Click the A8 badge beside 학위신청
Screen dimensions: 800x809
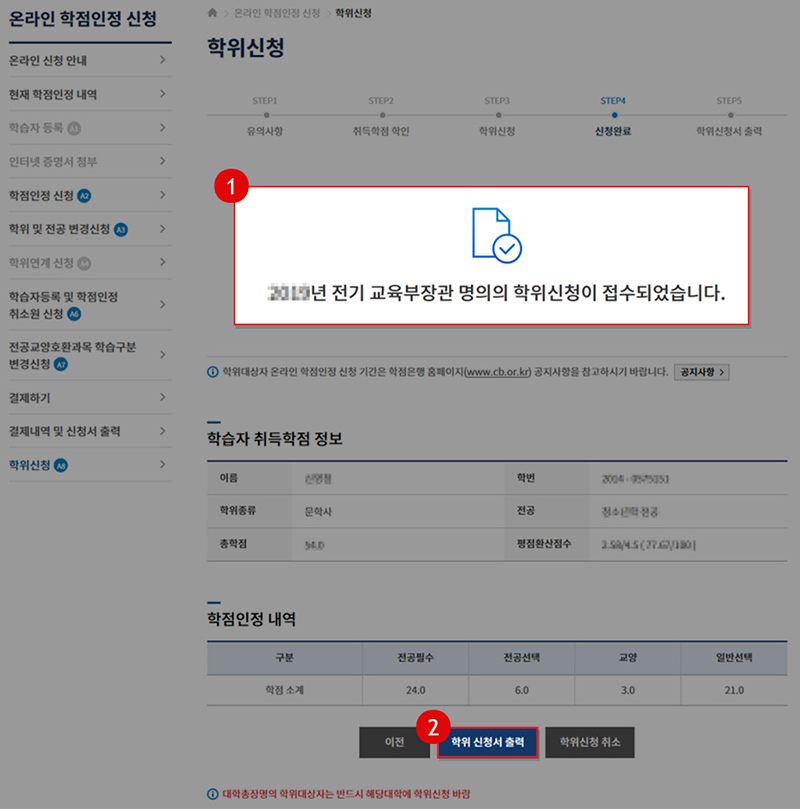point(61,465)
